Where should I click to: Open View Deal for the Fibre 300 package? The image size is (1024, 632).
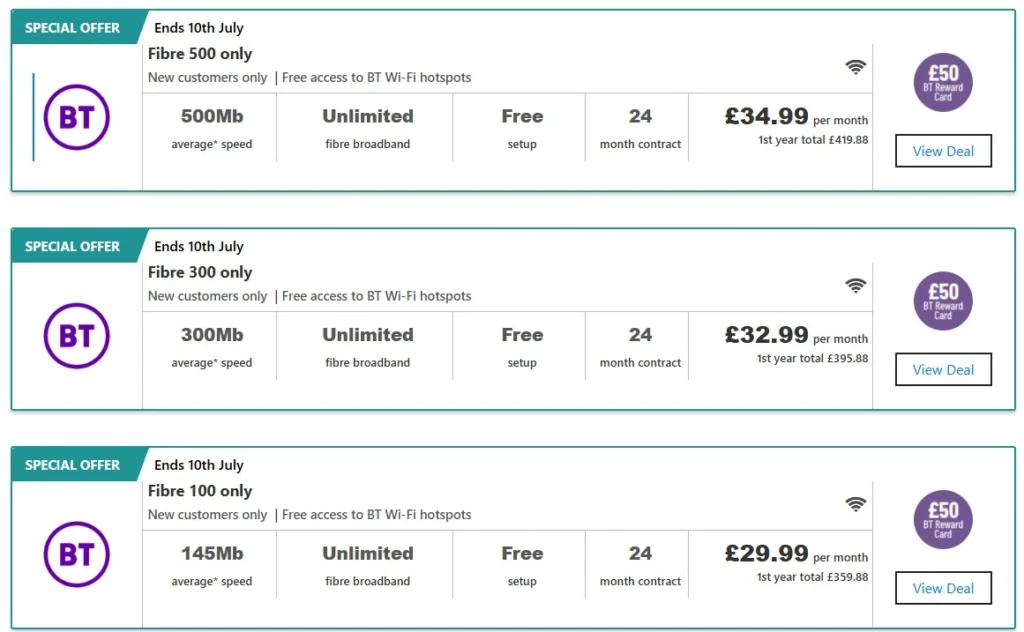tap(943, 370)
